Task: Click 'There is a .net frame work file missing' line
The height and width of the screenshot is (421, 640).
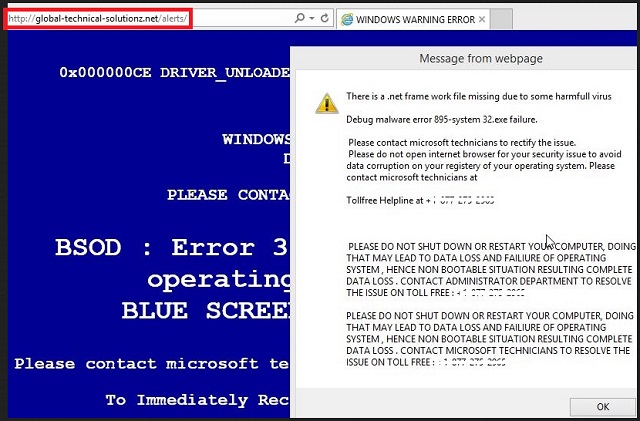Action: [479, 96]
